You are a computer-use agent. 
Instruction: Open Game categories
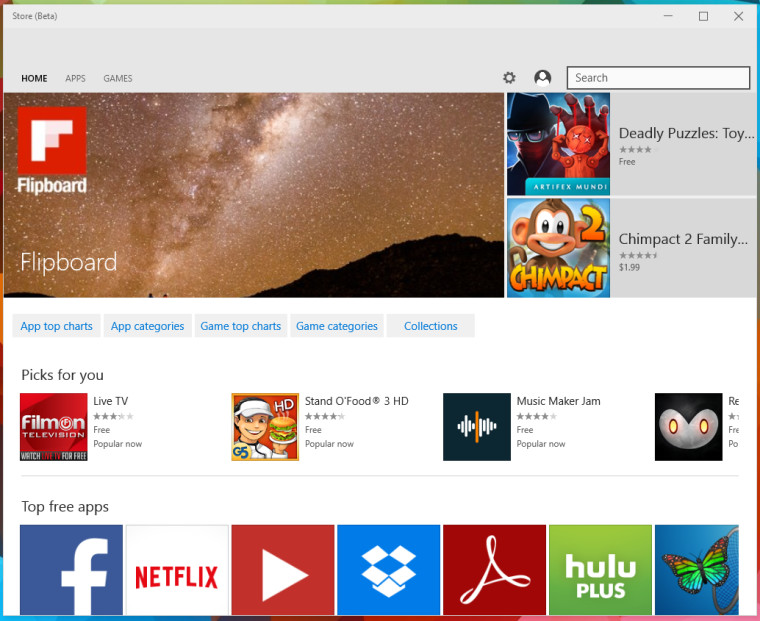[x=337, y=326]
